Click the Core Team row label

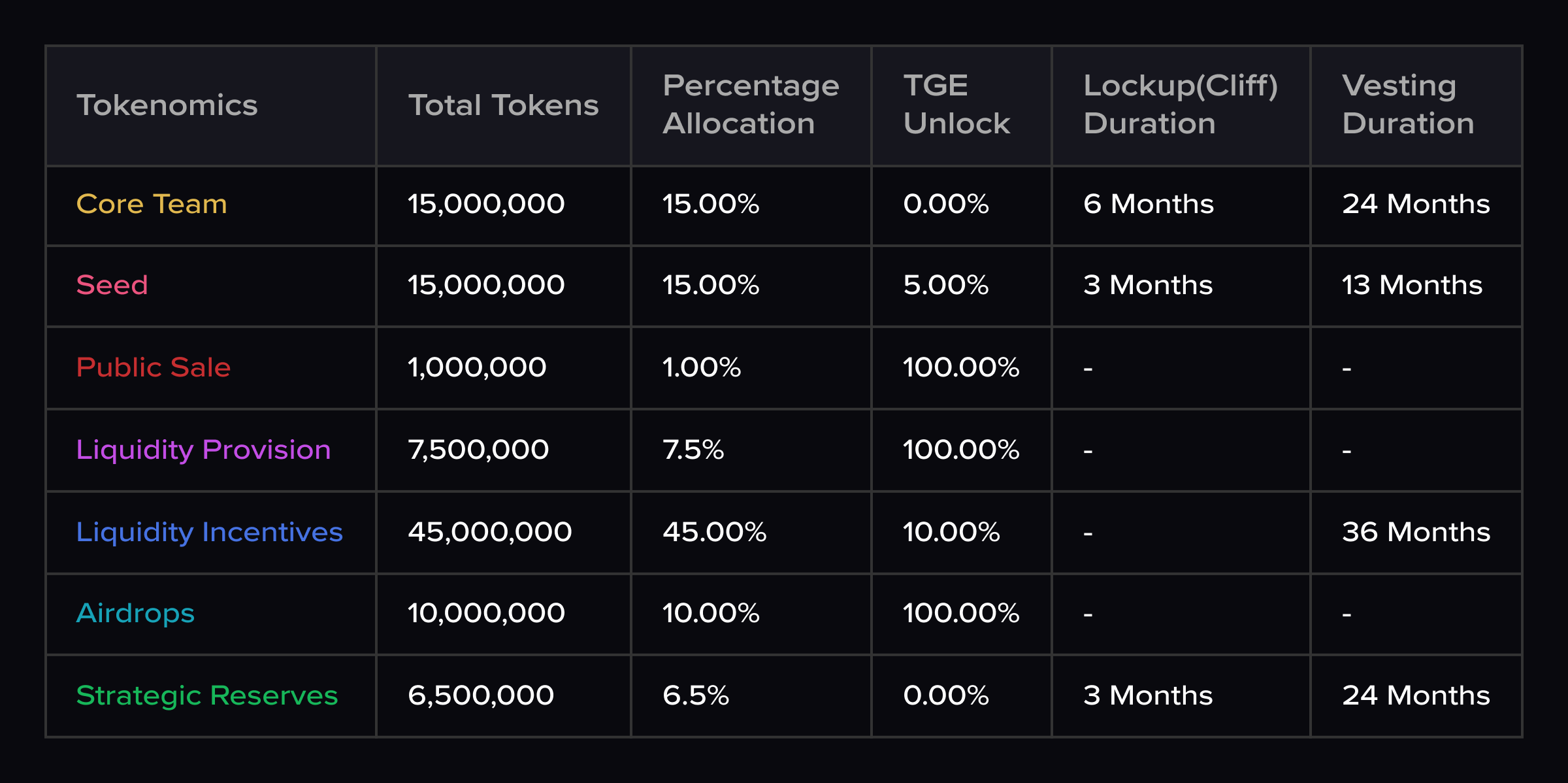point(152,204)
